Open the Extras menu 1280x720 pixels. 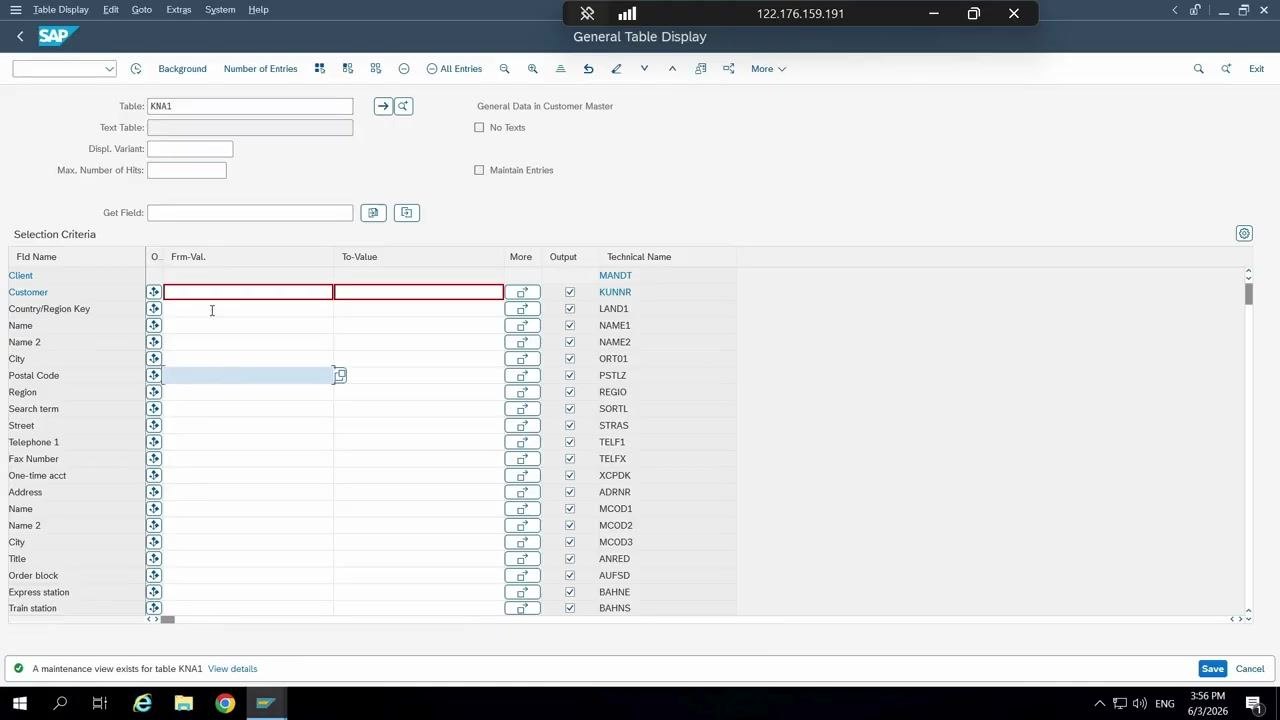pos(179,10)
